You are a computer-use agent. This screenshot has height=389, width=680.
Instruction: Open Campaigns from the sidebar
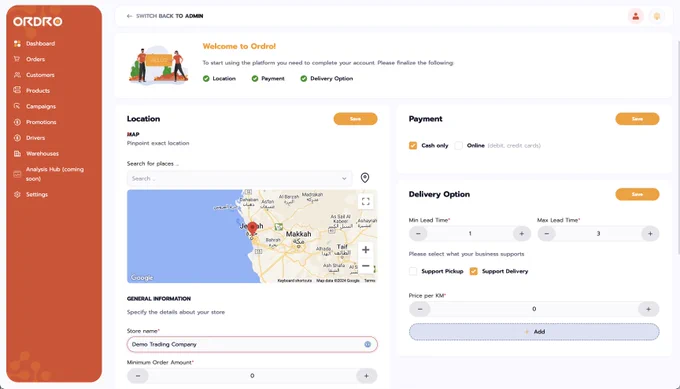coord(41,106)
